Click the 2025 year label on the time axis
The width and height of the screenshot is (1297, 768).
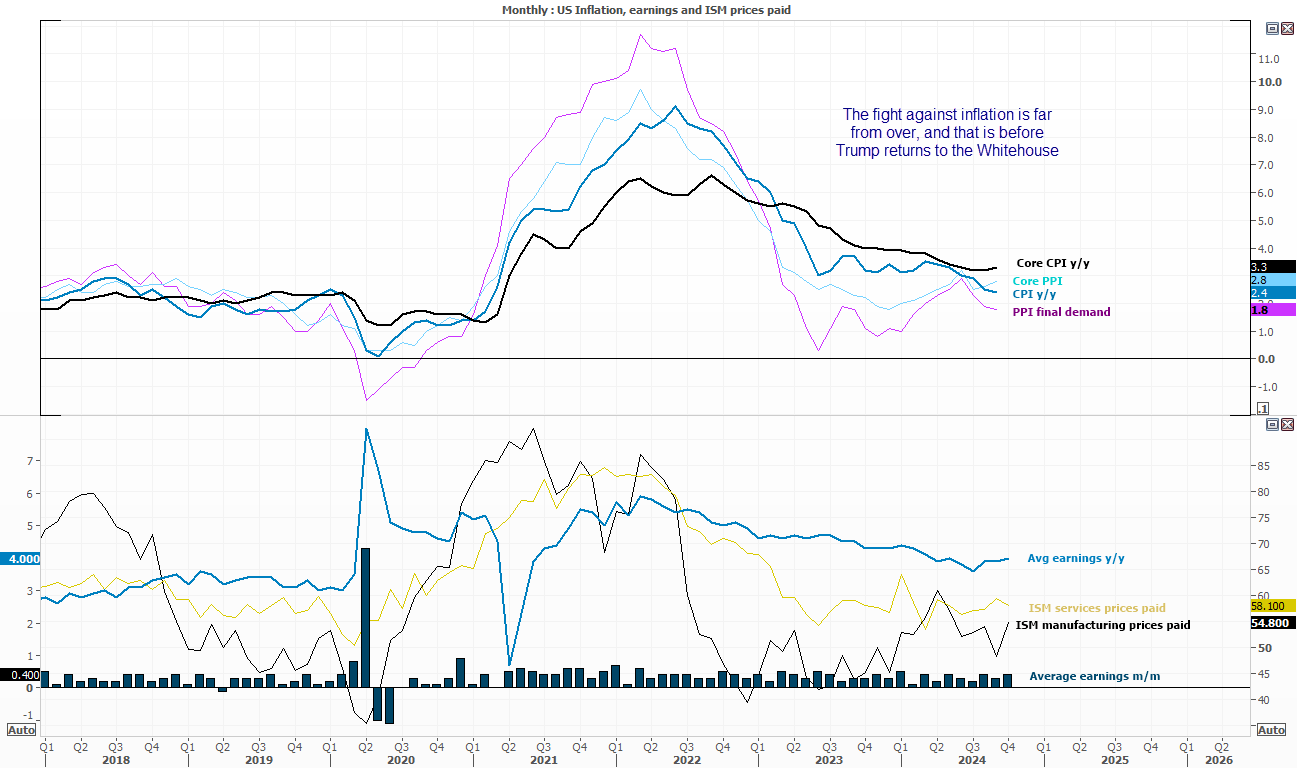coord(1114,760)
